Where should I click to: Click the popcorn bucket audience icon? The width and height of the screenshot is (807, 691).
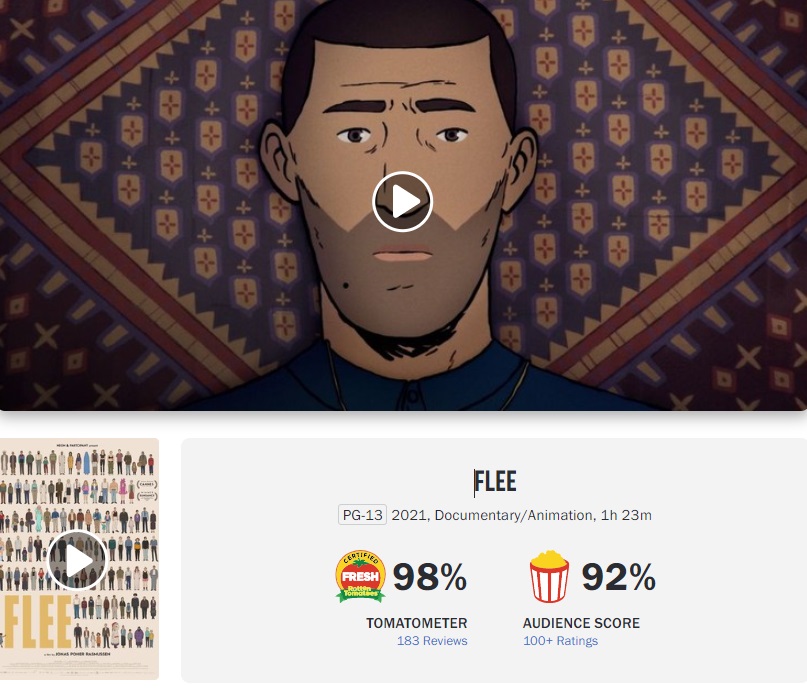(549, 576)
